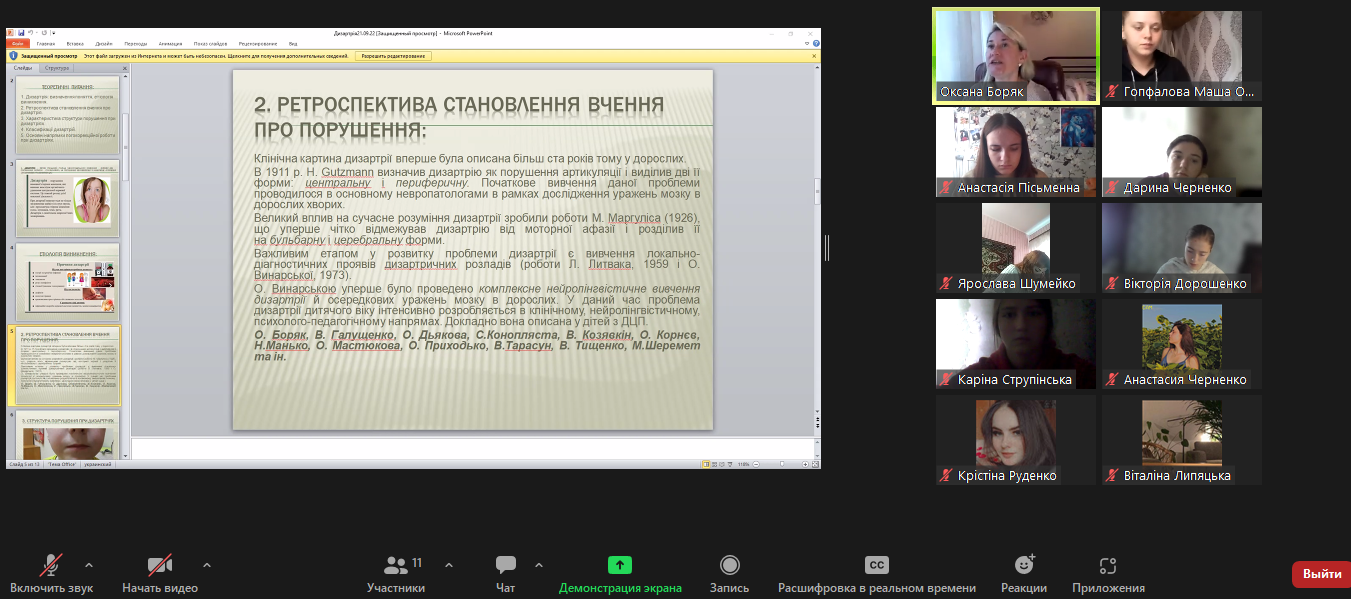Click Разрешить редактирование button
The width and height of the screenshot is (1351, 599).
(x=392, y=56)
